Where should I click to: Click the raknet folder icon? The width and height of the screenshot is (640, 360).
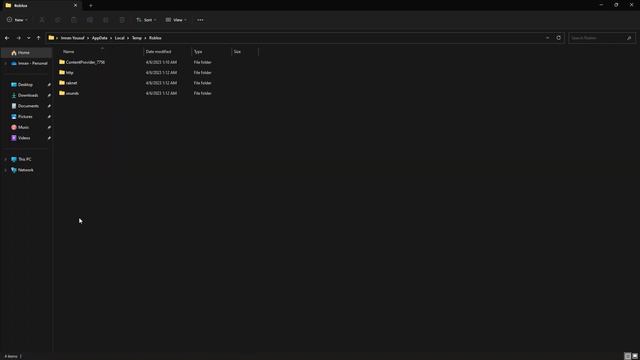(x=62, y=83)
